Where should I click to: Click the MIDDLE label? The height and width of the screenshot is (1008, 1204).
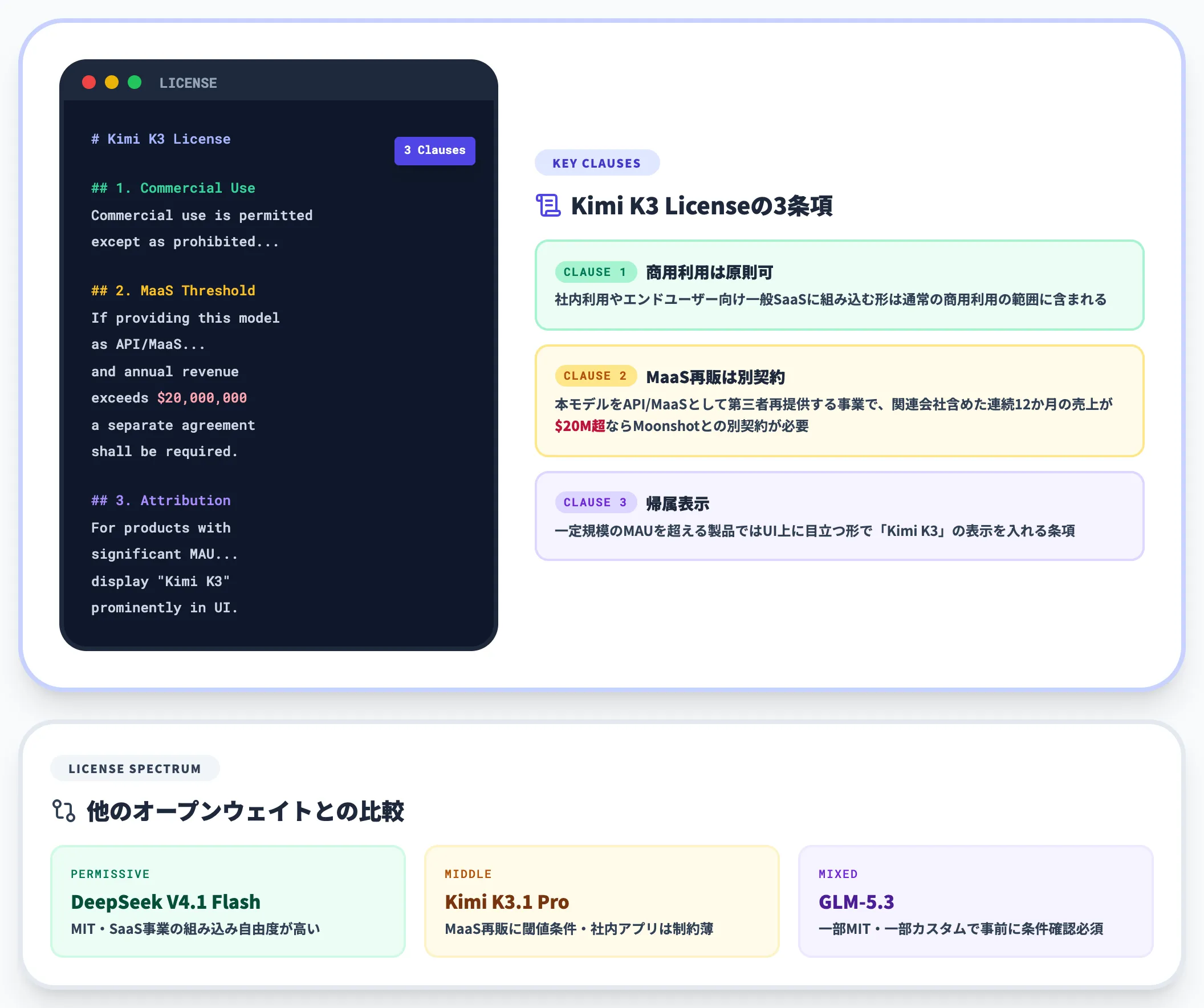tap(468, 874)
